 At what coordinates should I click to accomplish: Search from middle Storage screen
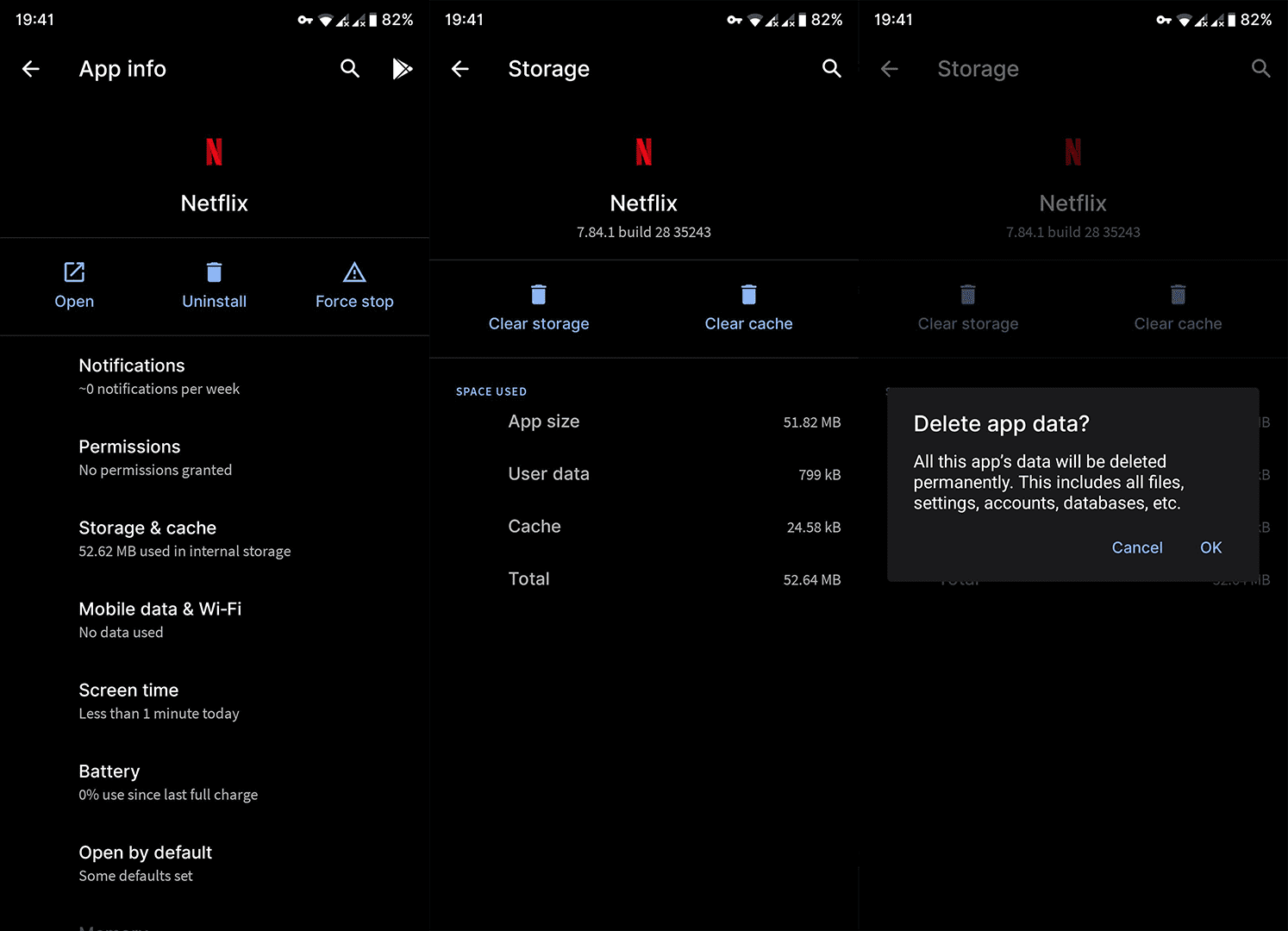(831, 69)
